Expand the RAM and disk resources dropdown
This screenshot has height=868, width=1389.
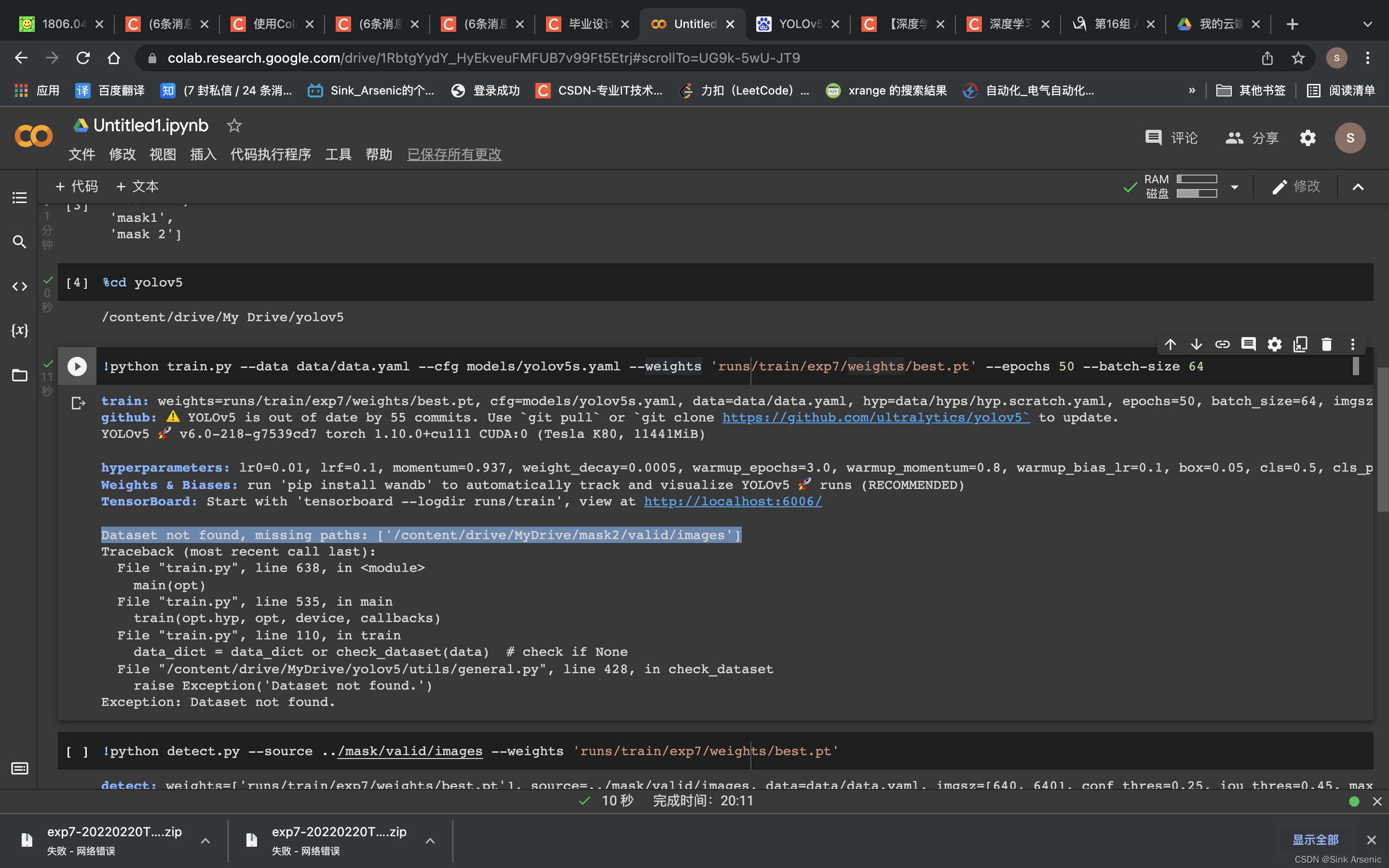[x=1235, y=187]
